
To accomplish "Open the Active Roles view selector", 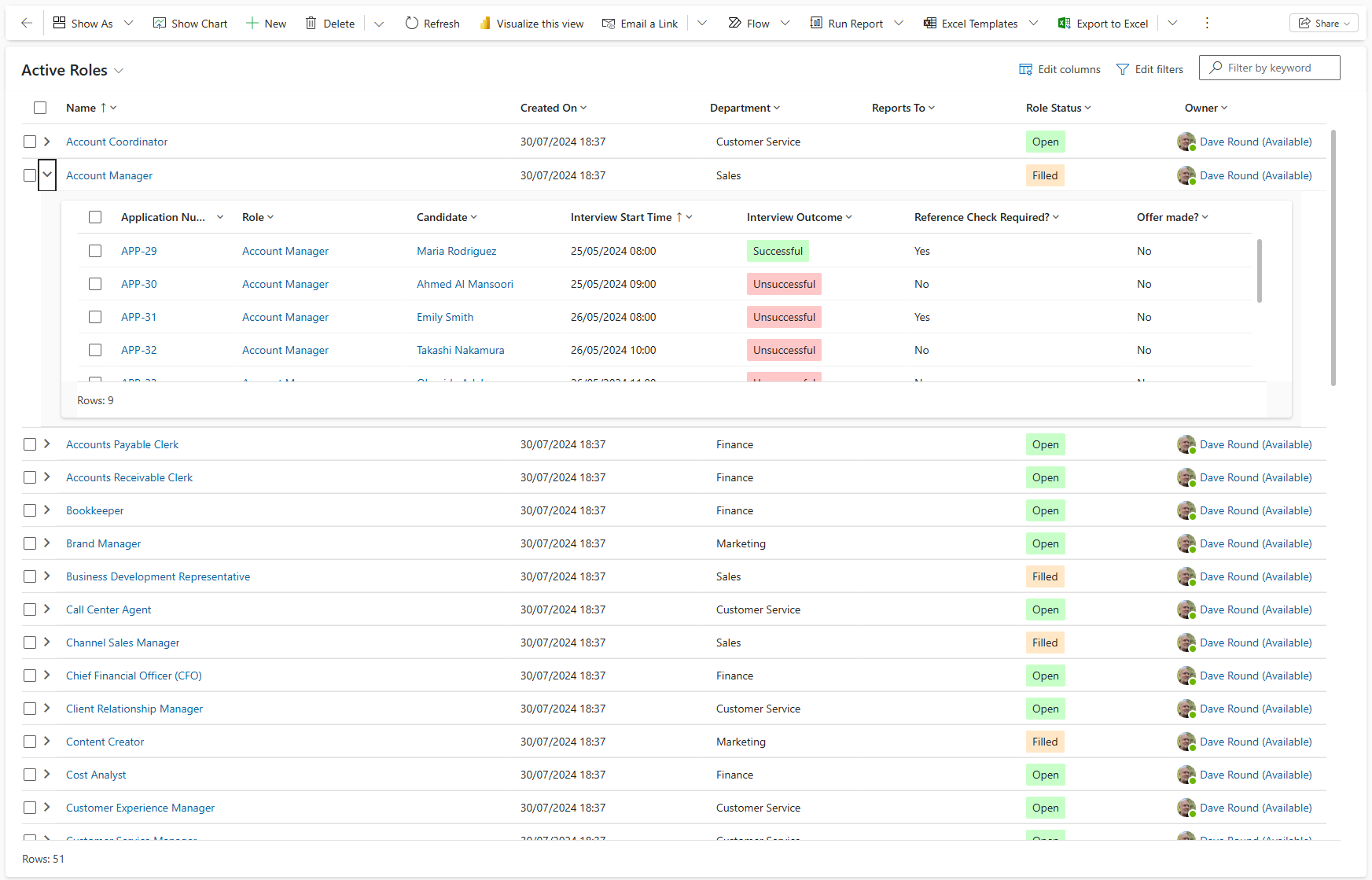I will 120,70.
